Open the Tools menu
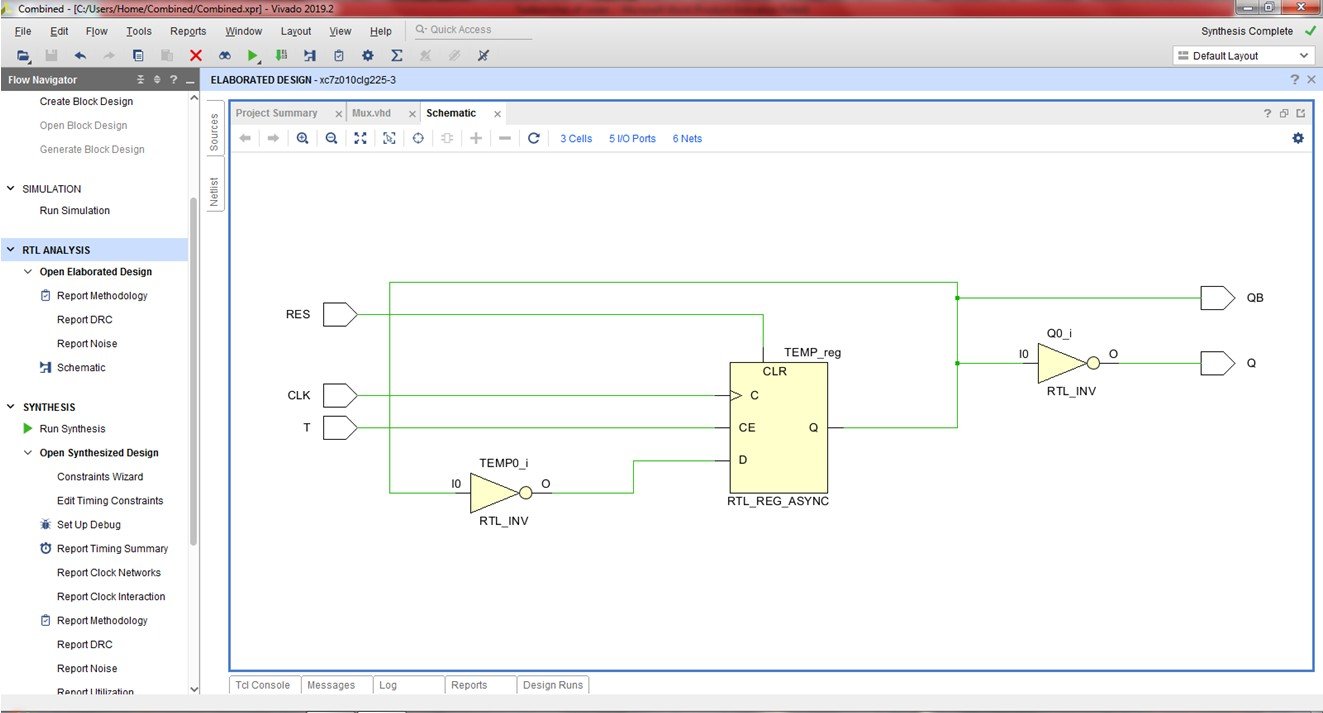Image resolution: width=1323 pixels, height=713 pixels. pyautogui.click(x=139, y=31)
